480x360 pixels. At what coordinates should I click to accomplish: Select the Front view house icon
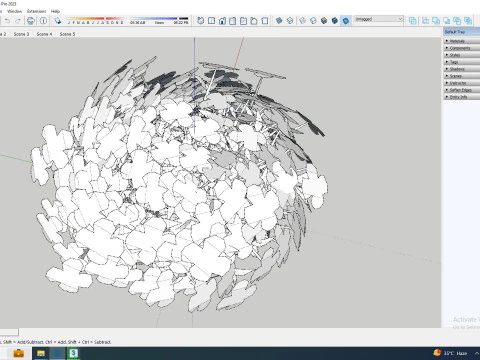pos(222,21)
